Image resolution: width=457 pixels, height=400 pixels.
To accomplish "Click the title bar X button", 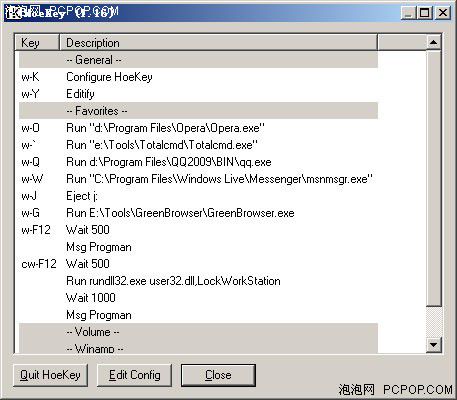I will coord(443,13).
